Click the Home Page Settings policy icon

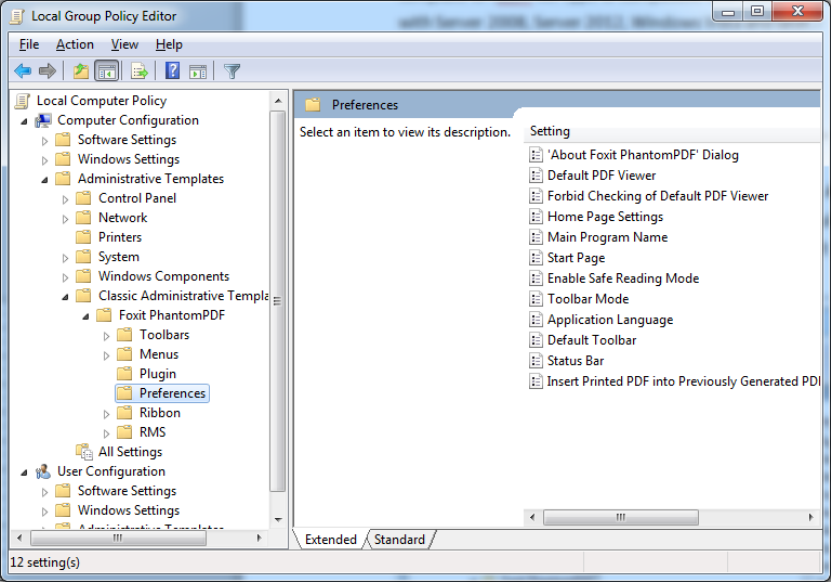536,217
